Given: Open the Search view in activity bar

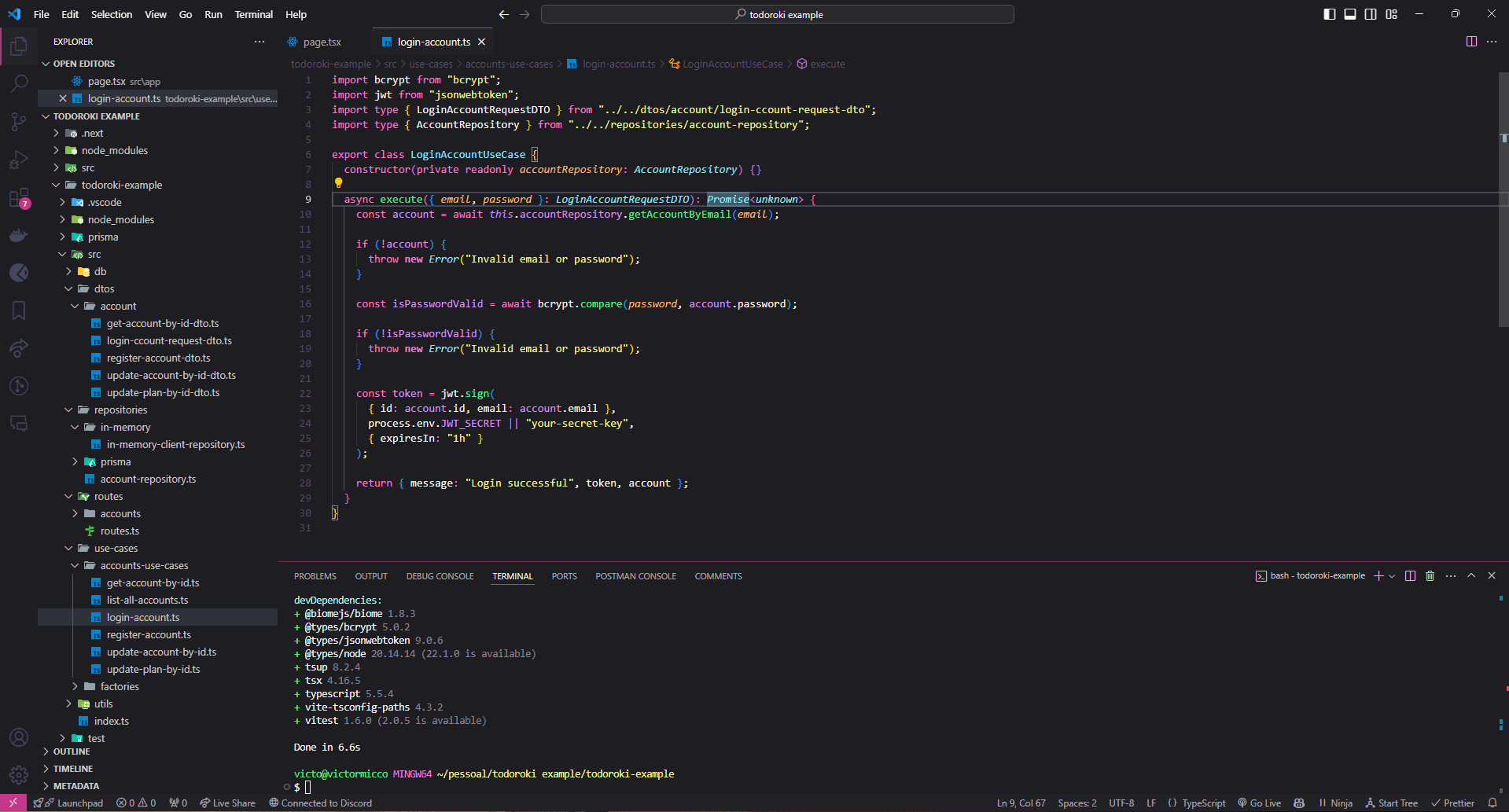Looking at the screenshot, I should 19,83.
